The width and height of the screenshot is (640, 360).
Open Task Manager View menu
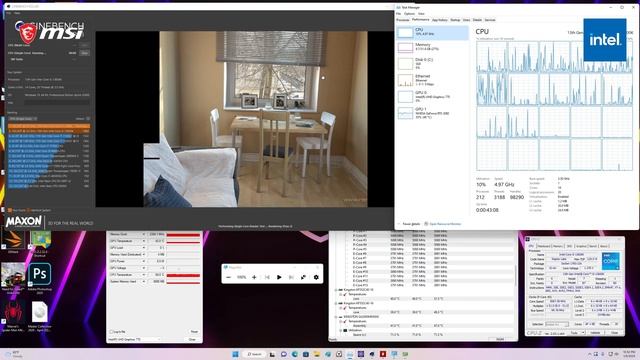click(421, 13)
